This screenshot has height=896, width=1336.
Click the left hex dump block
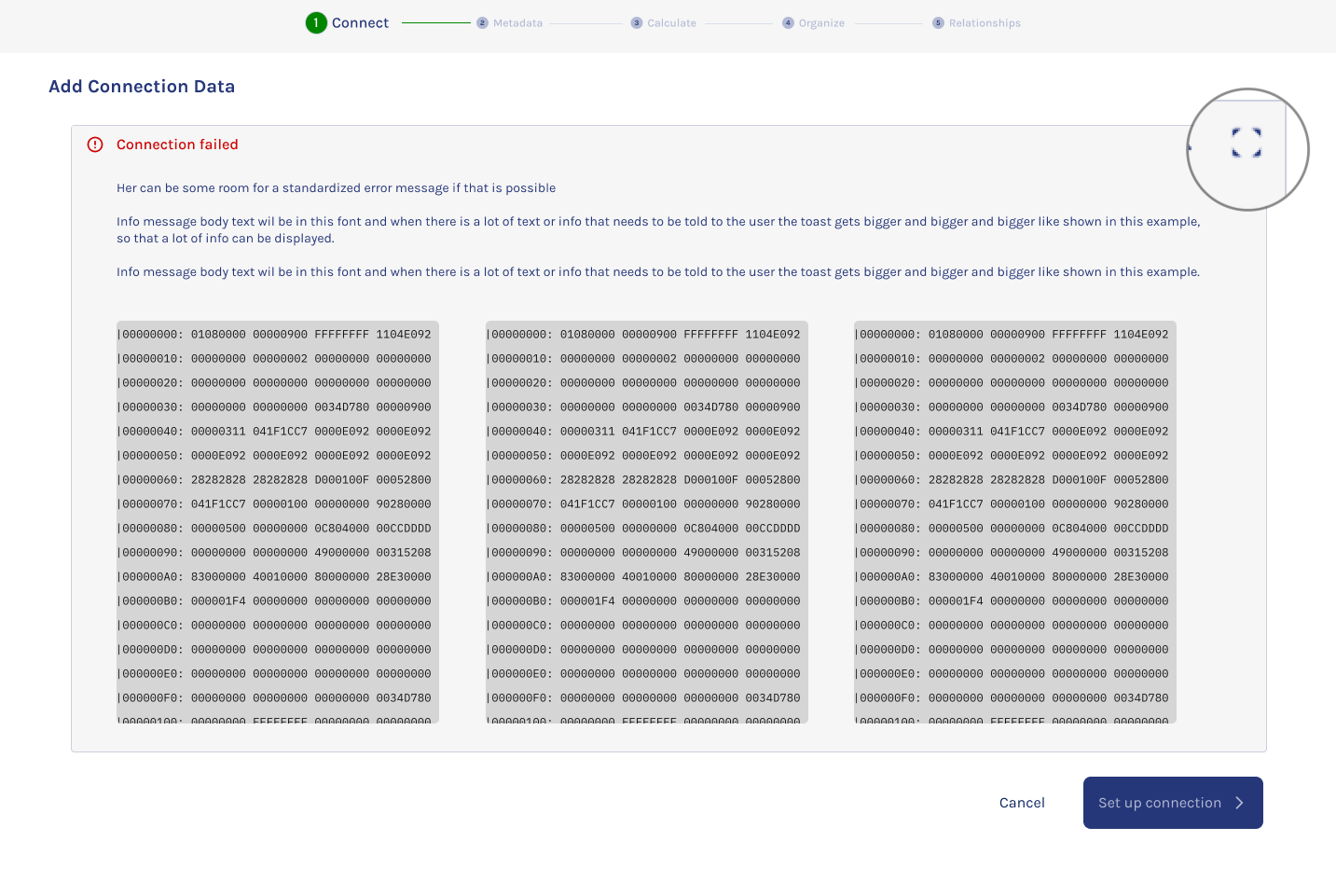pos(277,522)
